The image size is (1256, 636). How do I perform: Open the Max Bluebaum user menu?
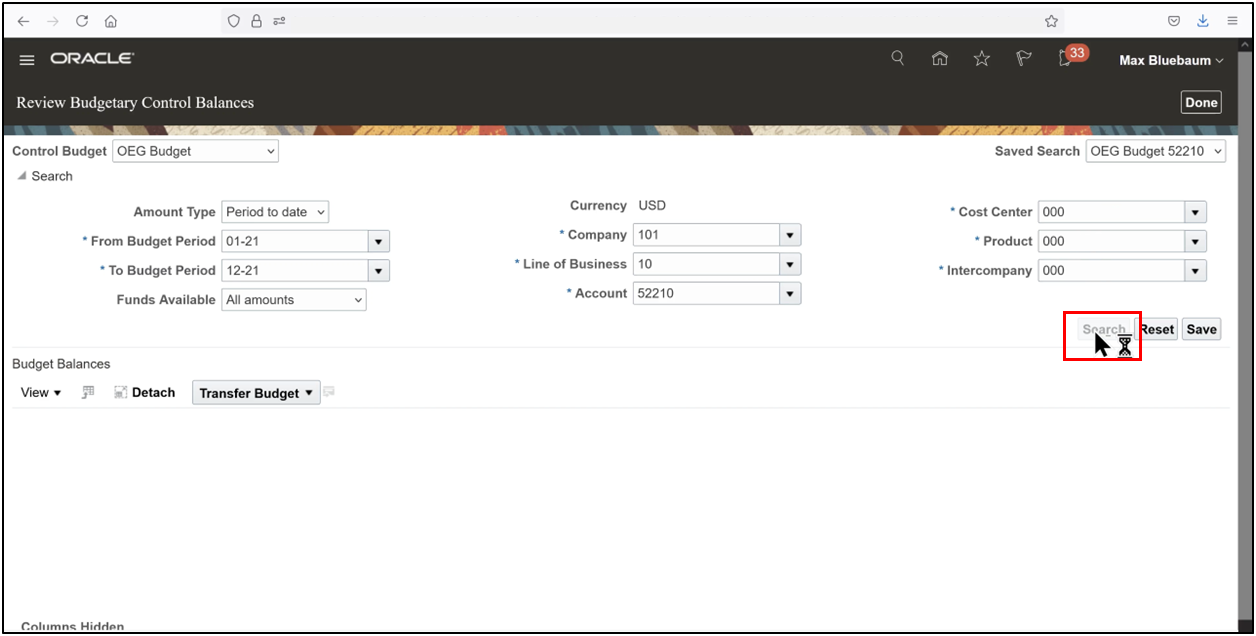1169,60
